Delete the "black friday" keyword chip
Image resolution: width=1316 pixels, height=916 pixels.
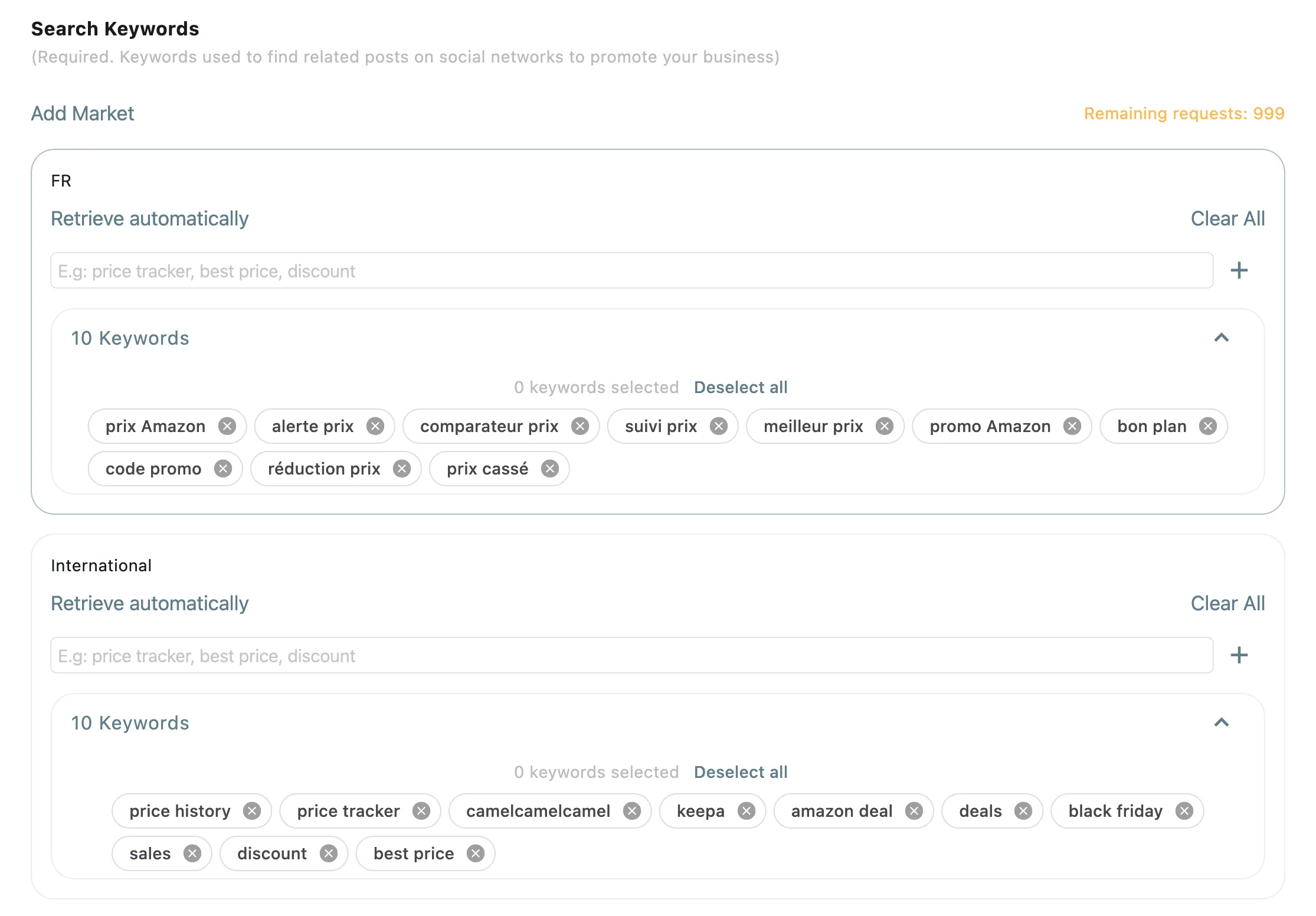[x=1184, y=811]
